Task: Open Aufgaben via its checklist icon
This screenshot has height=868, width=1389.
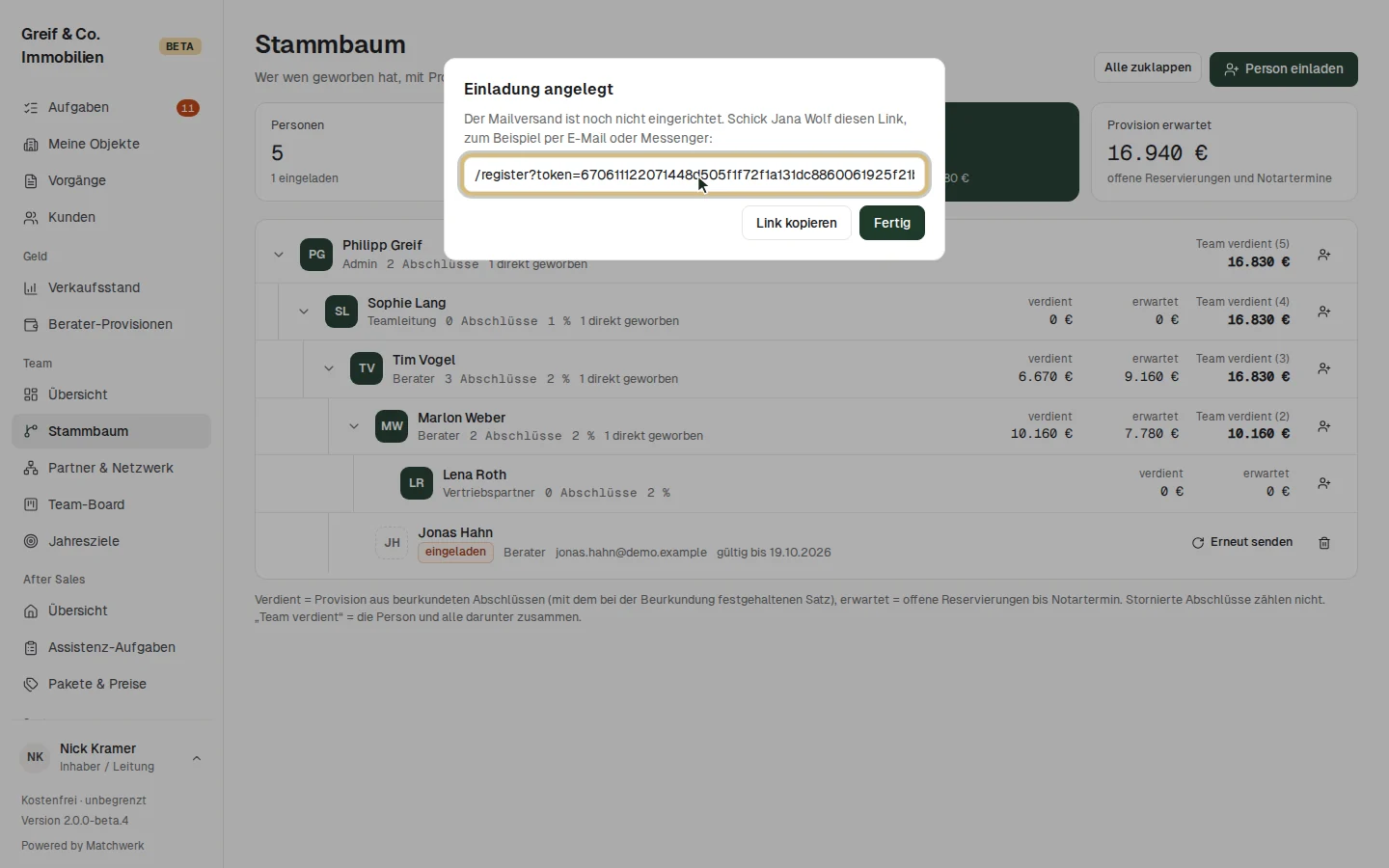Action: pos(31,108)
